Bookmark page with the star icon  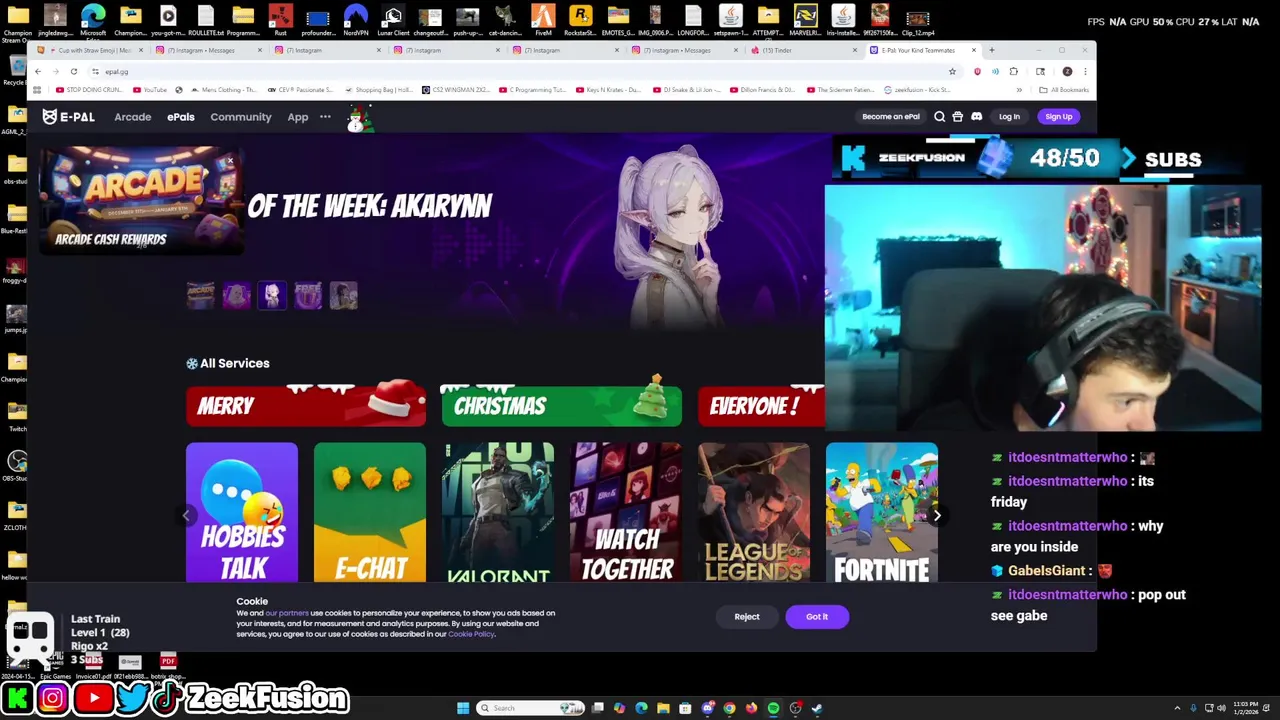(x=952, y=72)
